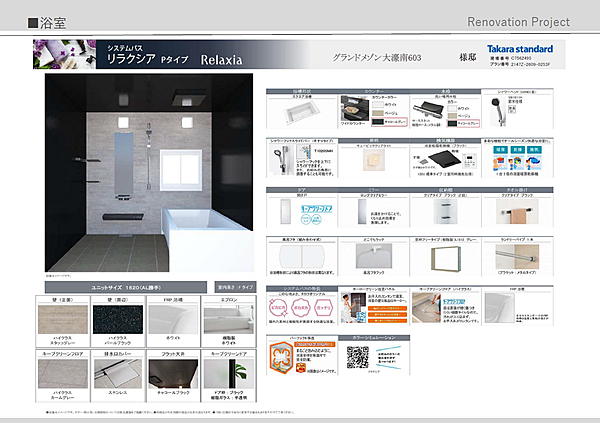This screenshot has width=600, height=423.
Task: Click the グランドメゾン大濠南603 property name
Action: click(x=377, y=58)
